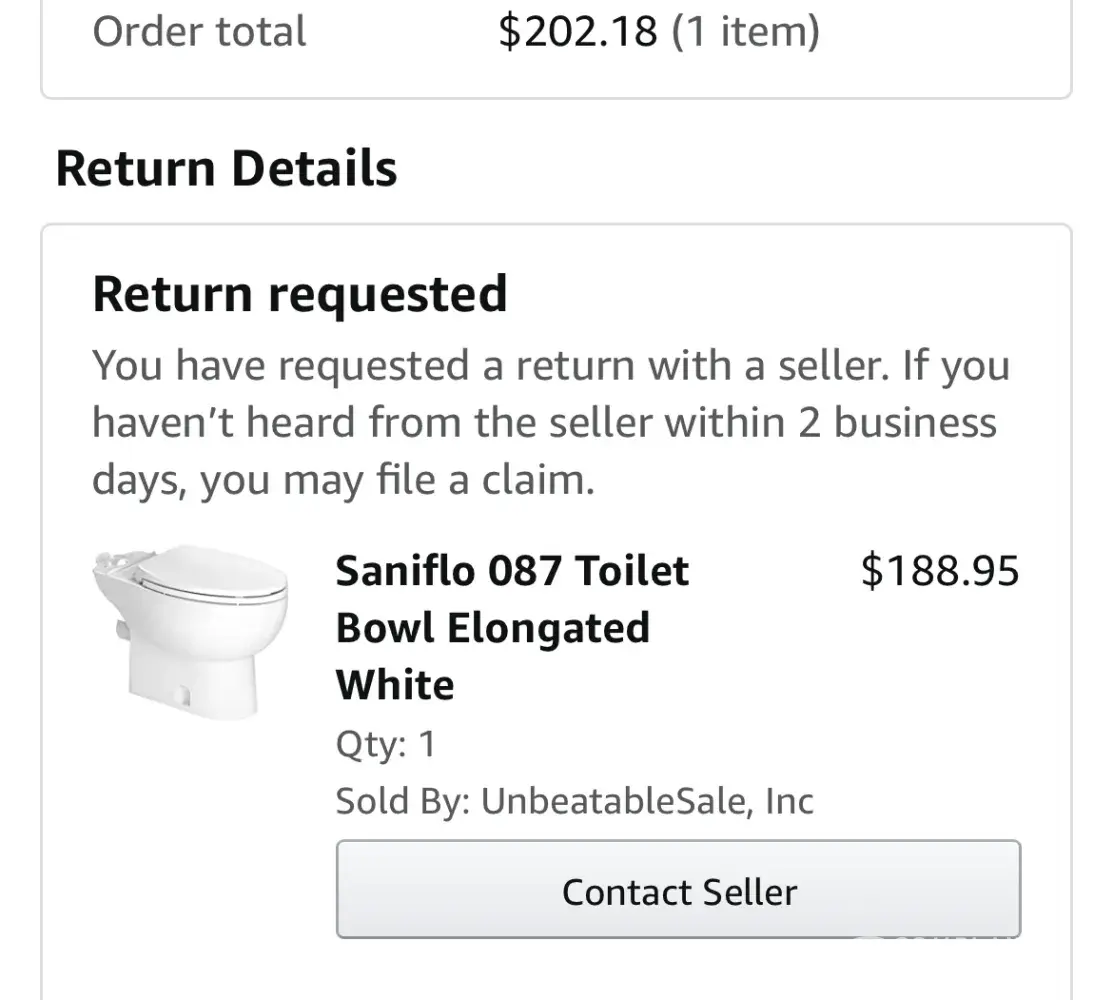Click the "Sold By:" label
Viewport: 1113px width, 1000px height.
click(x=402, y=801)
